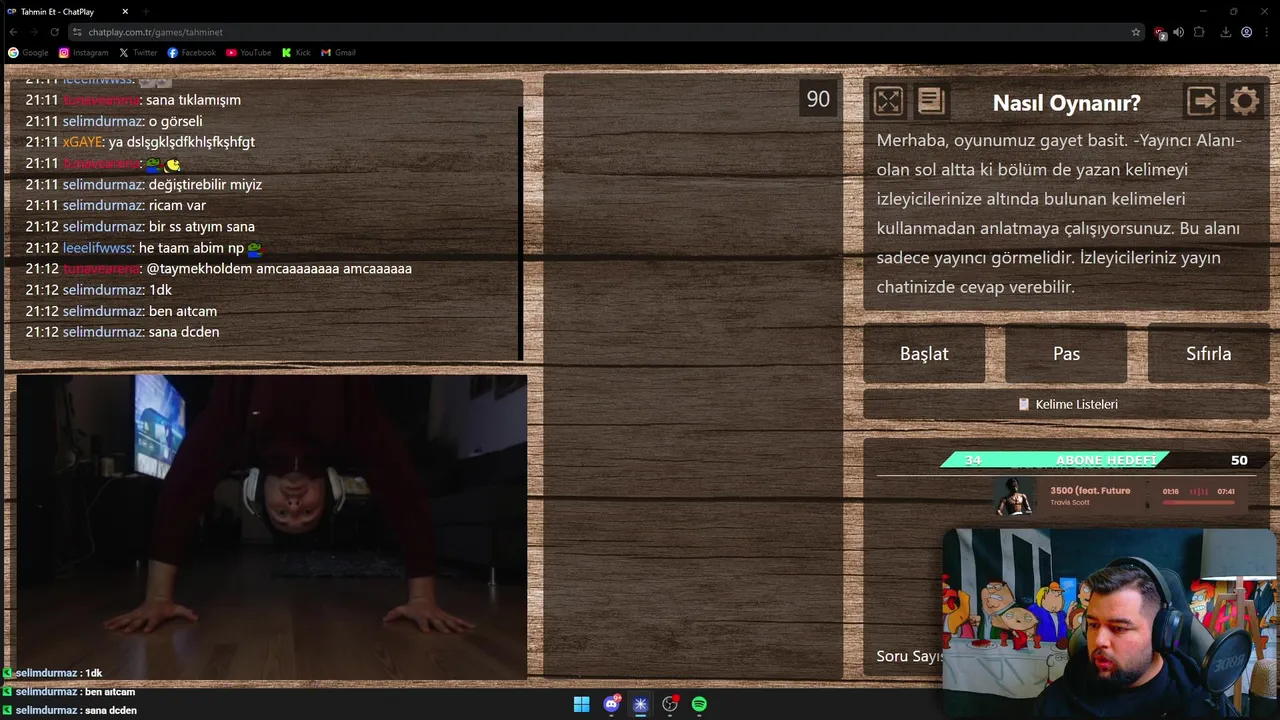
Task: Click the push-up video preview
Action: 272,527
